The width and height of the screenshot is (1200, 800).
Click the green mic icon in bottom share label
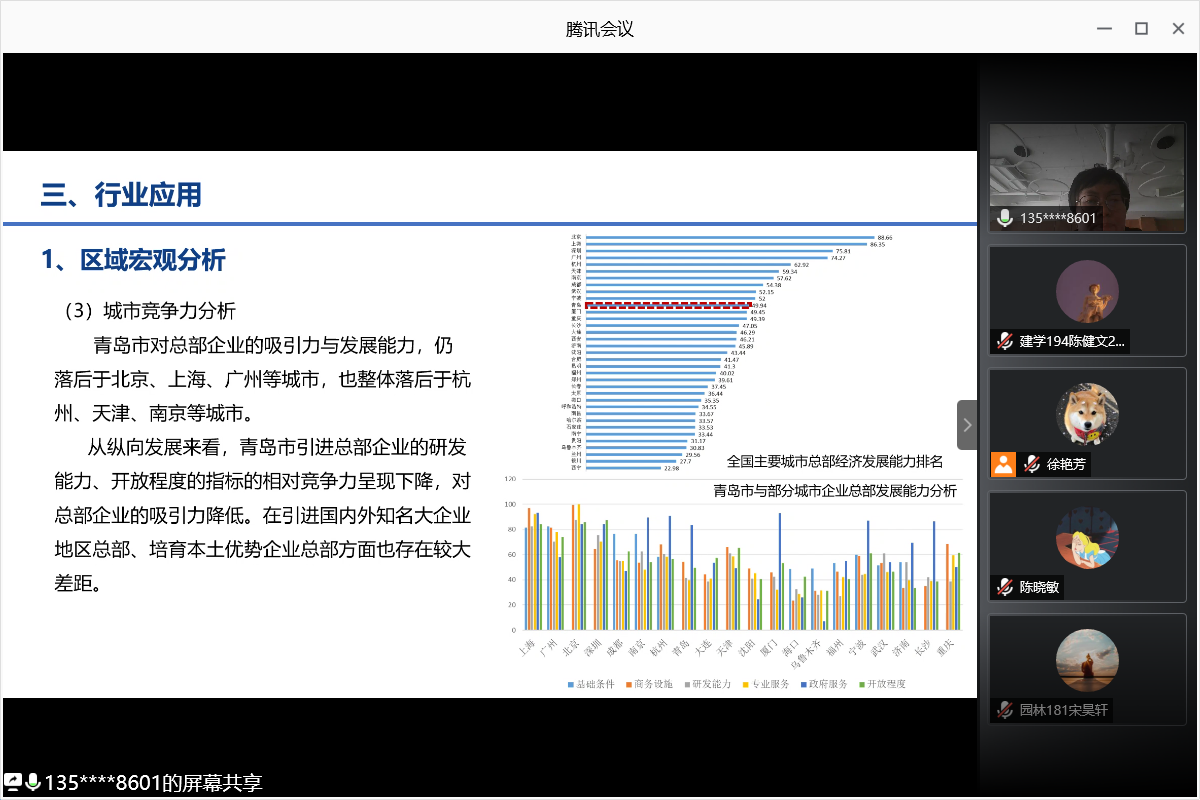click(x=33, y=782)
